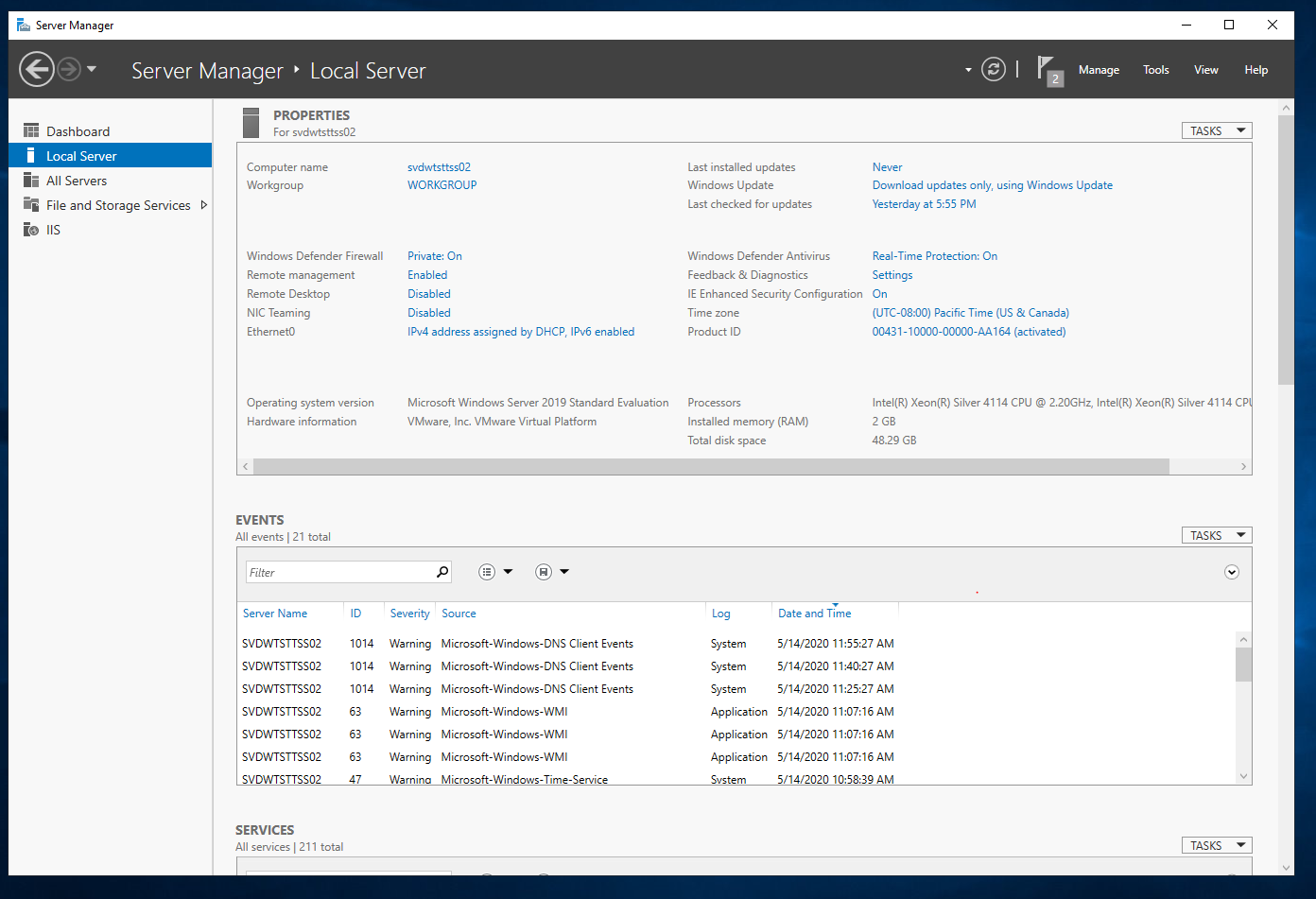Click the Properties horizontal scrollbar thumb
The width and height of the screenshot is (1316, 899).
tap(711, 467)
